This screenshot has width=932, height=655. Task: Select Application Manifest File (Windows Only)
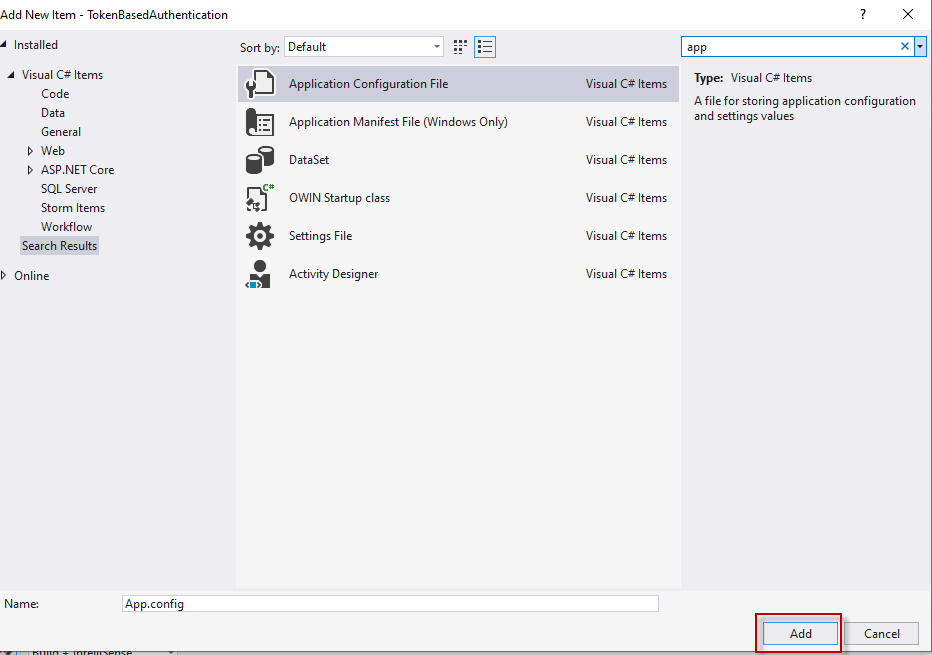click(x=398, y=122)
